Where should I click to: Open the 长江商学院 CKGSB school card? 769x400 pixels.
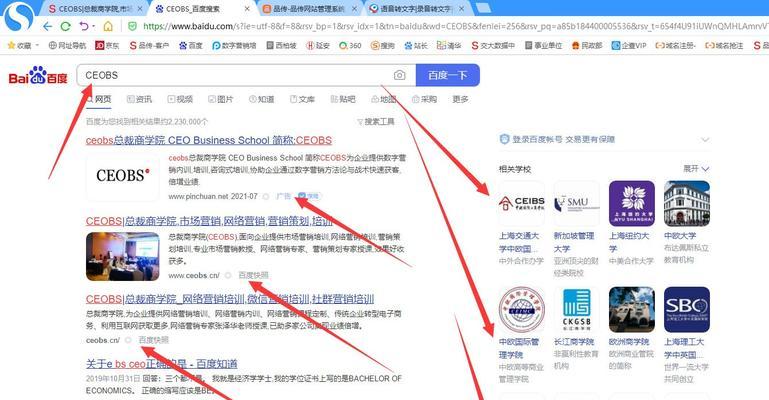[577, 328]
